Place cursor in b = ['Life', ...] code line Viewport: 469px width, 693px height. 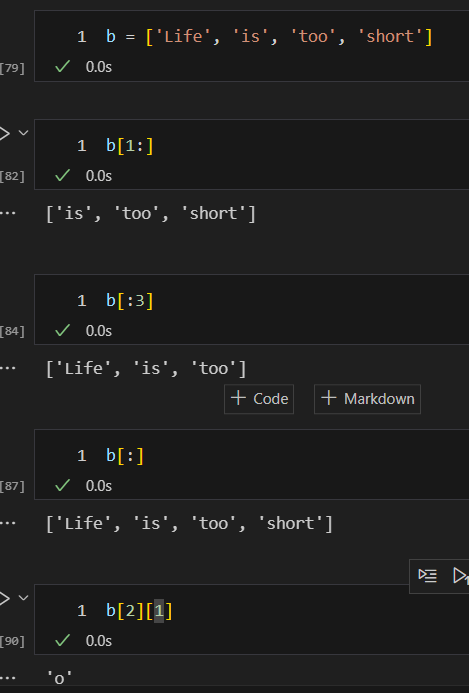pos(269,36)
